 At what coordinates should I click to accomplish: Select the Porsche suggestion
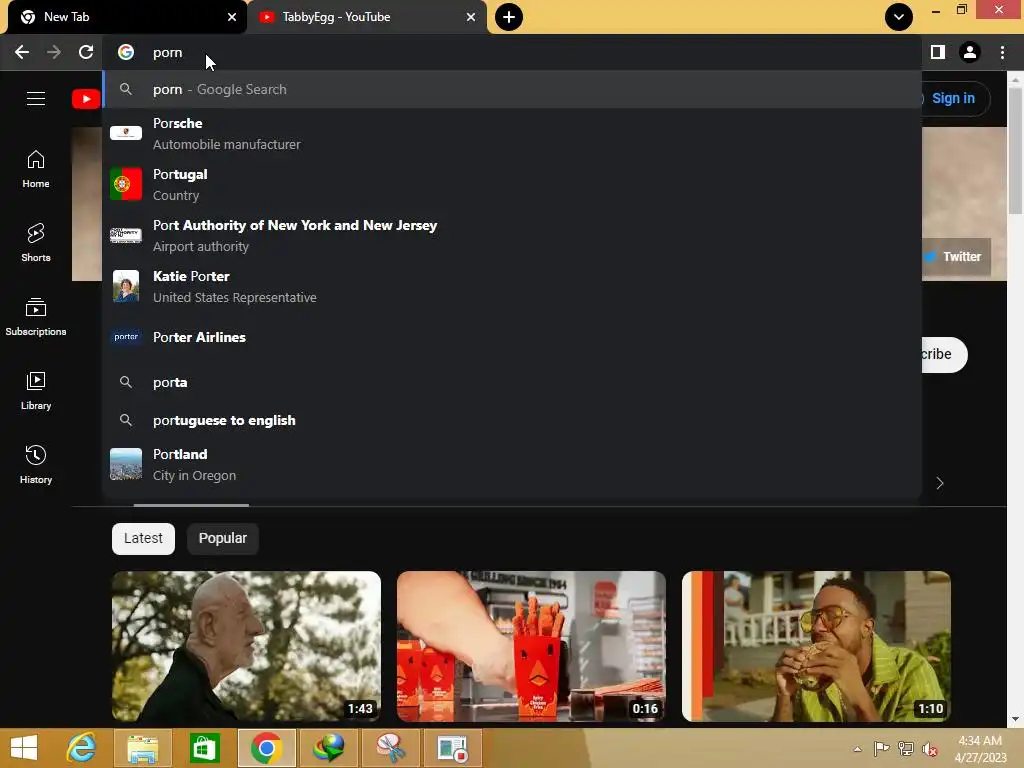coord(512,133)
